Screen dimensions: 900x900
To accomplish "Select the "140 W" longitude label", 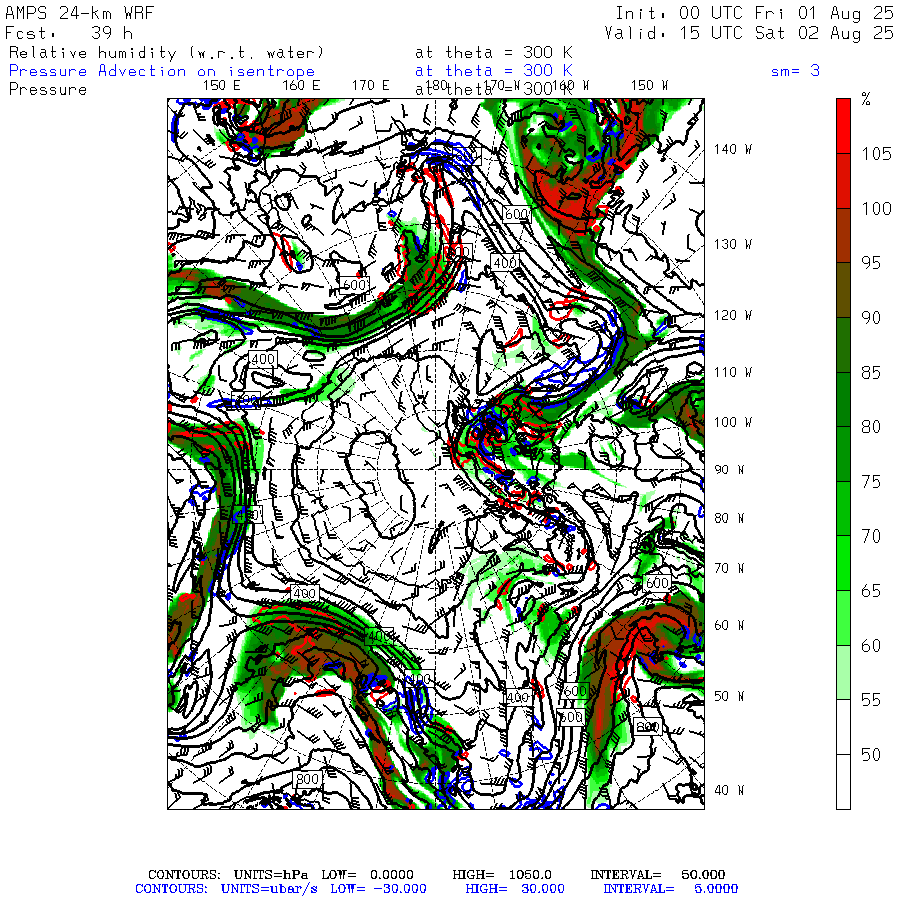I will (x=733, y=149).
